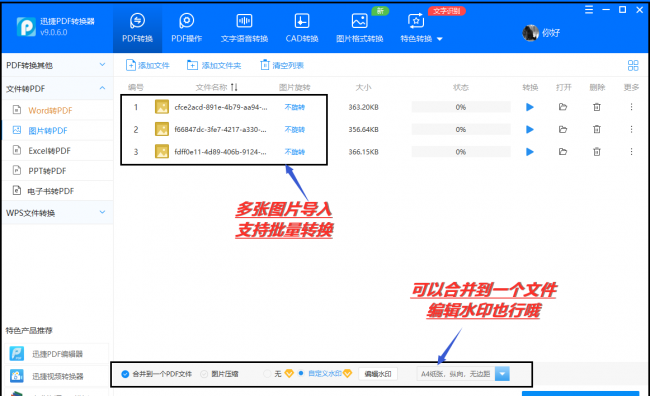Click file name f66847dc-3fe7-4217-a330
Viewport: 650px width, 396px height.
(221, 129)
